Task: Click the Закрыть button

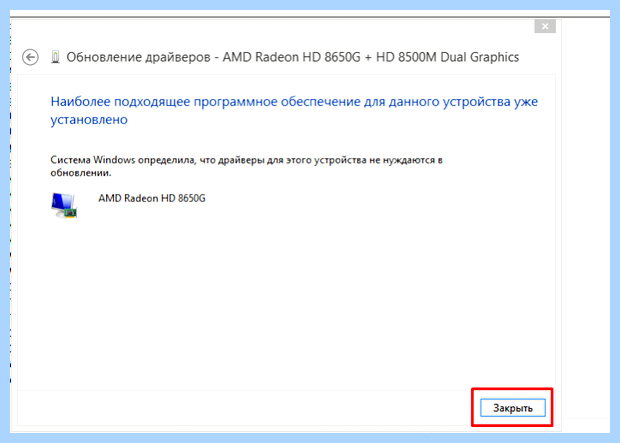Action: [512, 408]
